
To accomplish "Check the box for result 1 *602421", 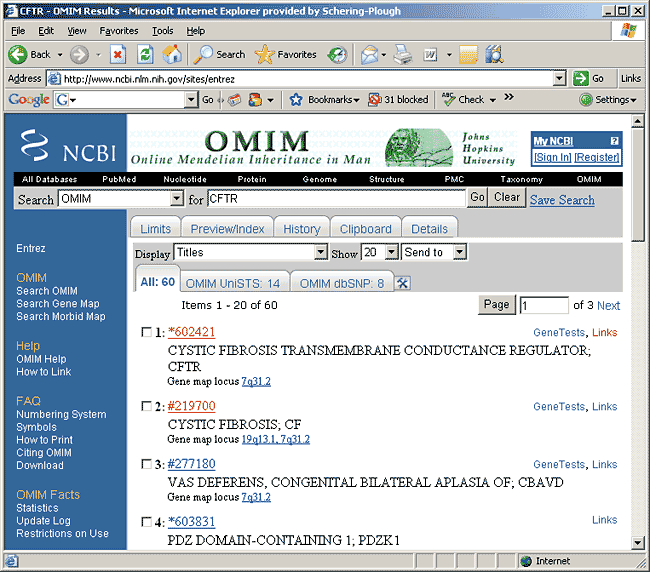I will [146, 332].
